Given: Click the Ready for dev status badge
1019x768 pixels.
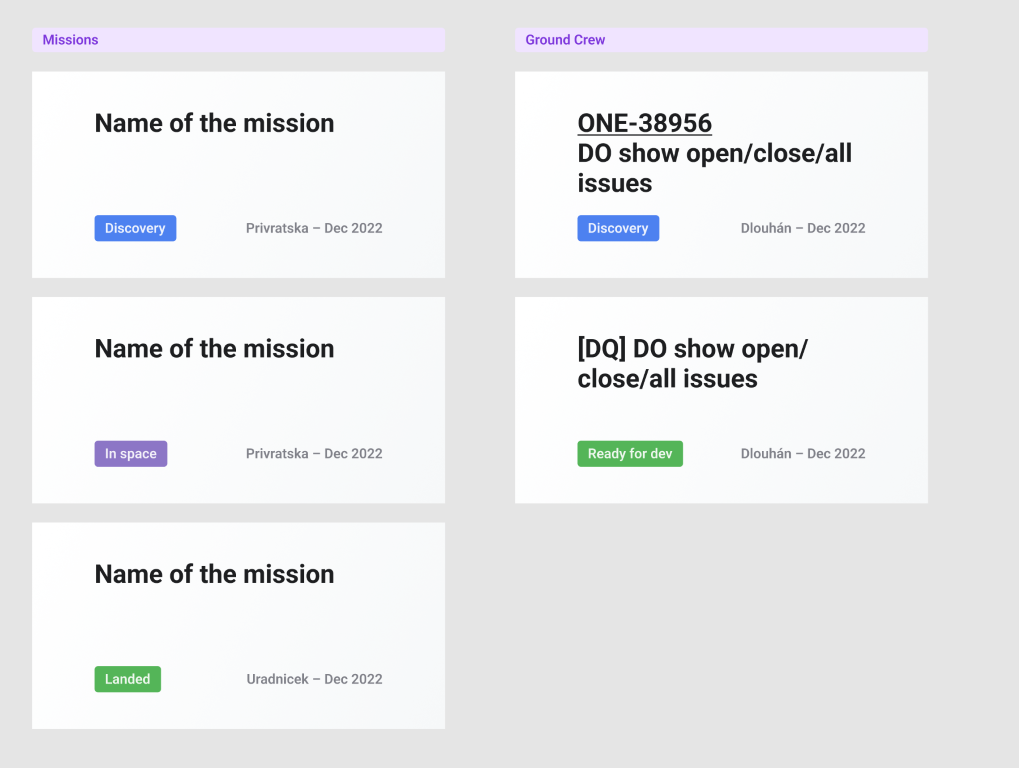Looking at the screenshot, I should [630, 454].
